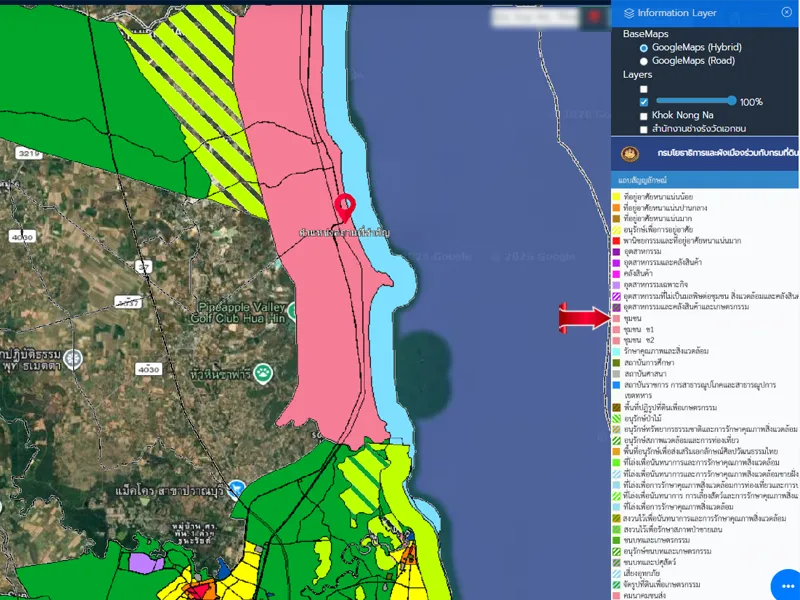
Task: Click the yellow low-density residential legend swatch
Action: tap(617, 197)
